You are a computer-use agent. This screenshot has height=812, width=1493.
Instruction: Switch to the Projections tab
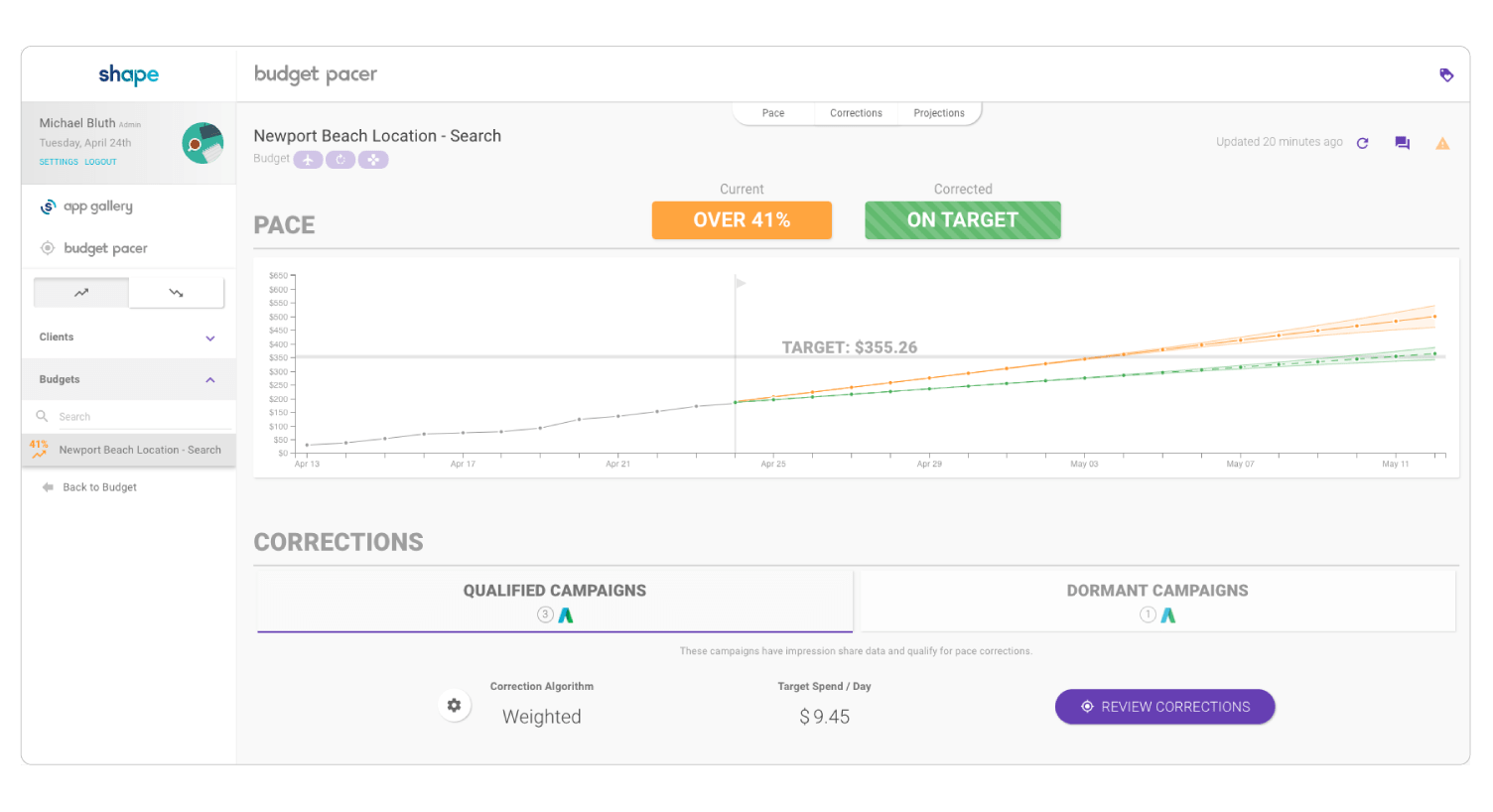[938, 112]
